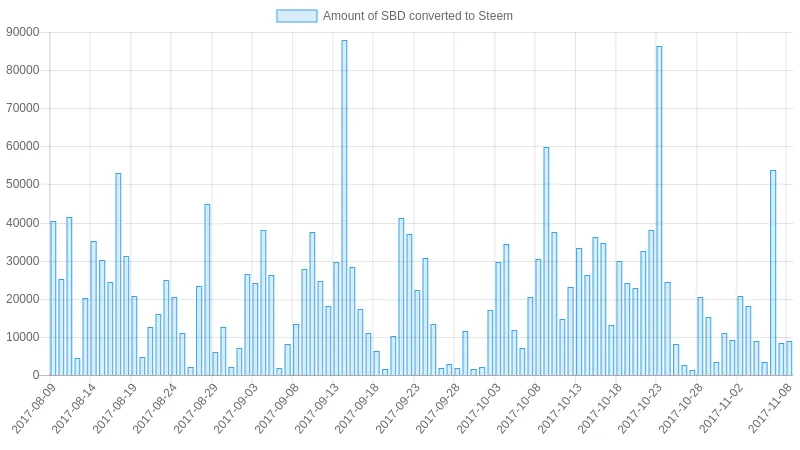Click the 2017-08-17 bar at about 53000
The image size is (800, 450).
pos(118,274)
